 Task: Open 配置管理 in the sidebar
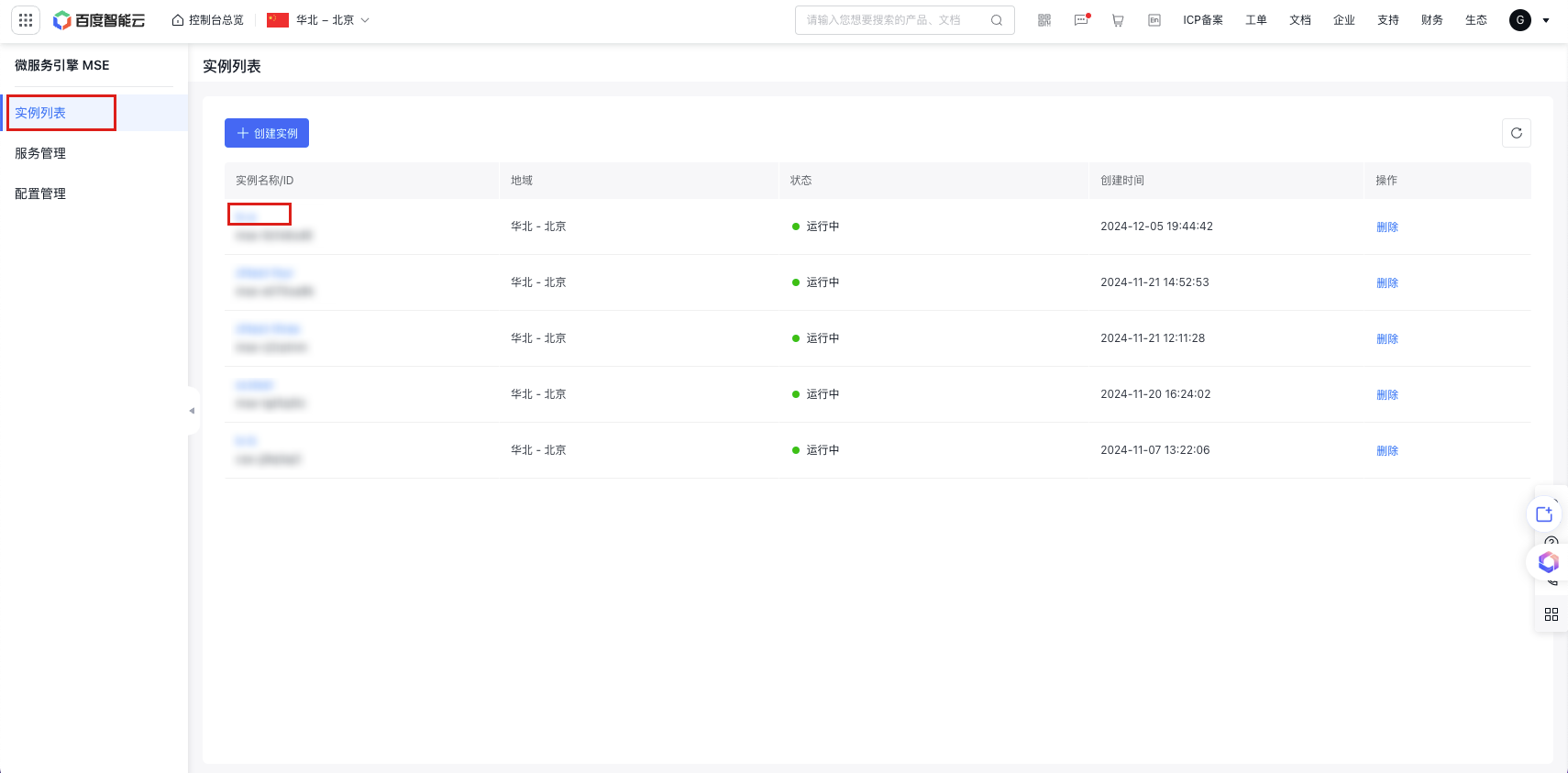[x=40, y=193]
